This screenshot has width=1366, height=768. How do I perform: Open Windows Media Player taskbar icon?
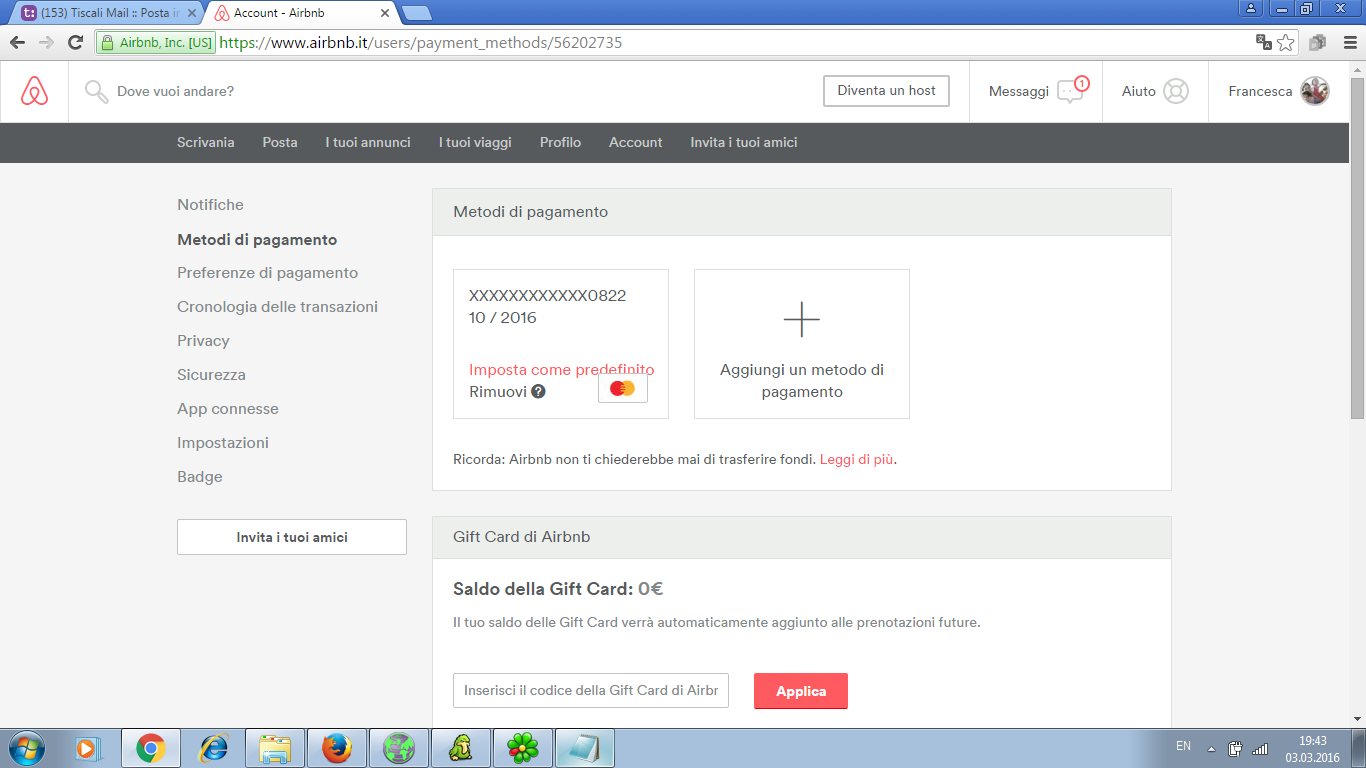coord(88,748)
